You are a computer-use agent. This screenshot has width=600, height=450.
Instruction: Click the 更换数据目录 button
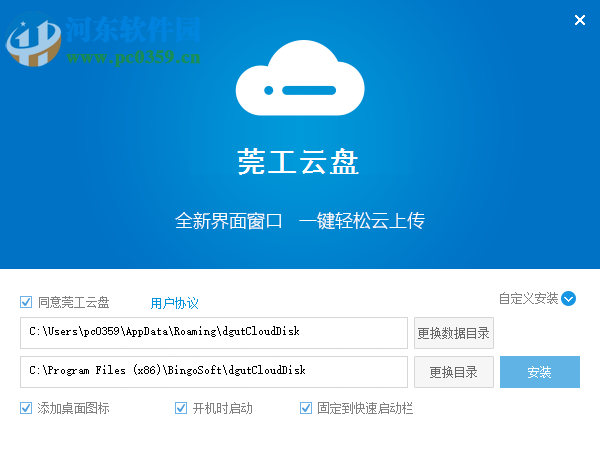coord(454,333)
